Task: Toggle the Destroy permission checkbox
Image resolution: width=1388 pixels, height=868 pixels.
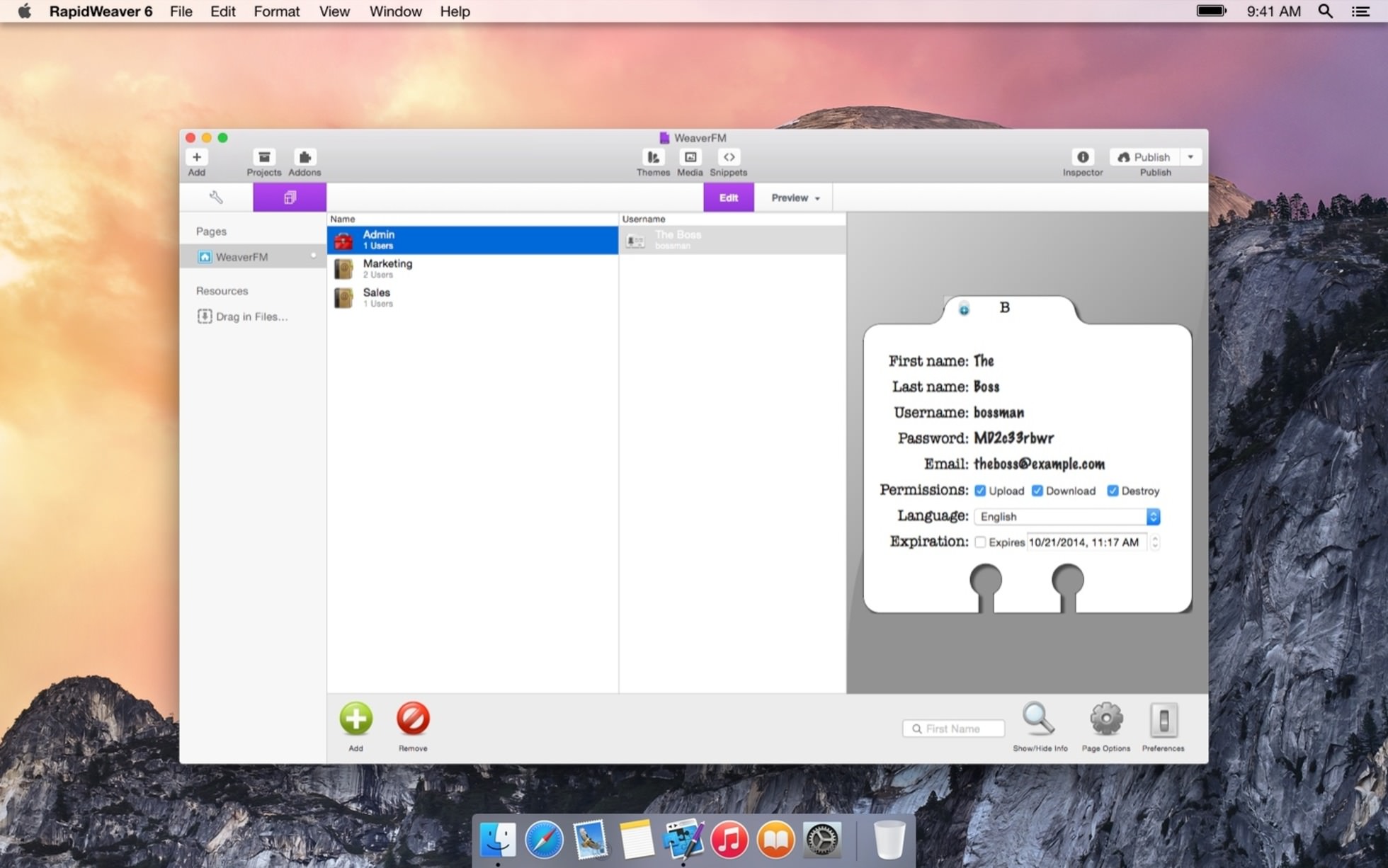Action: pos(1113,491)
